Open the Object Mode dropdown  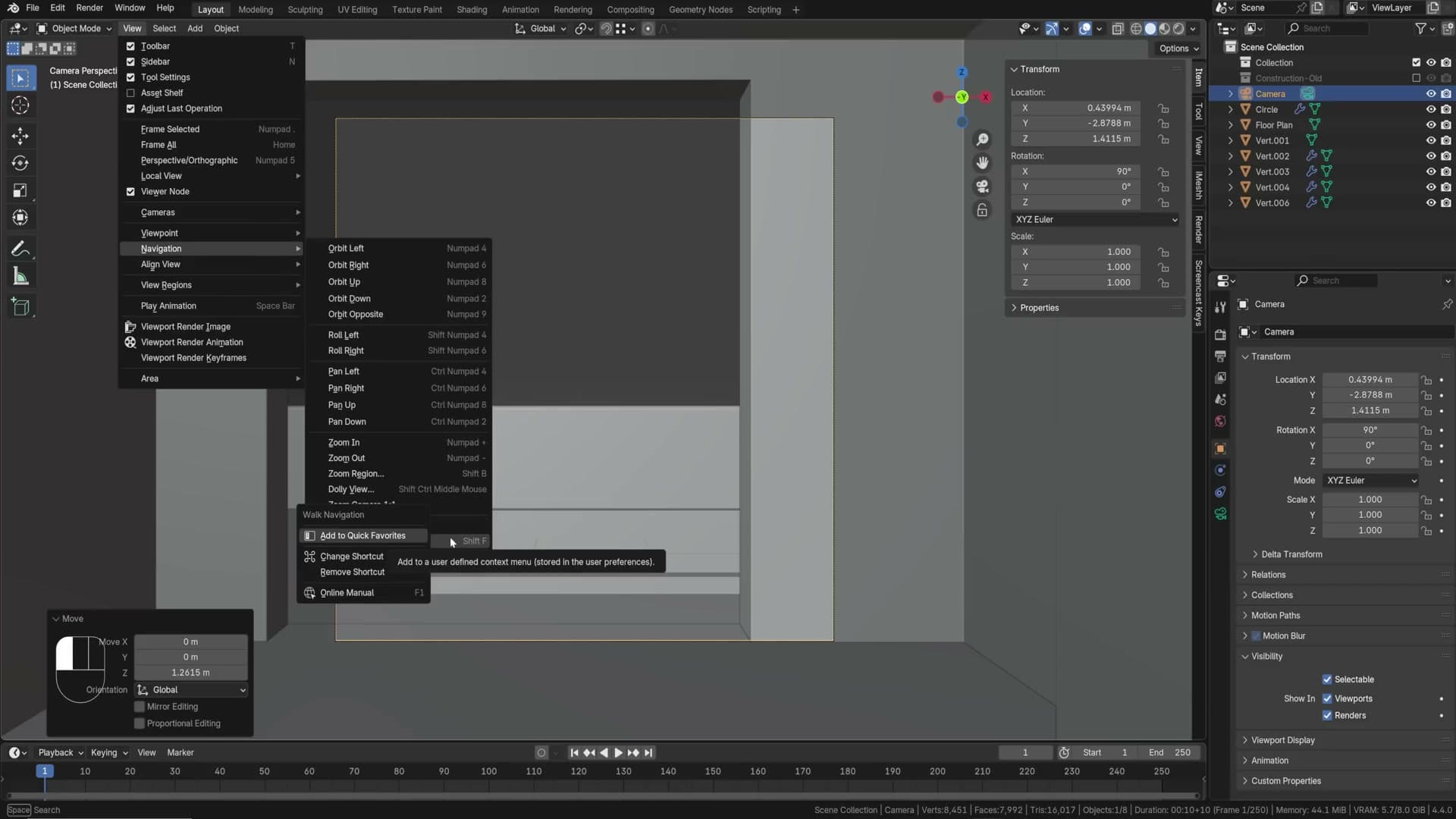tap(74, 29)
